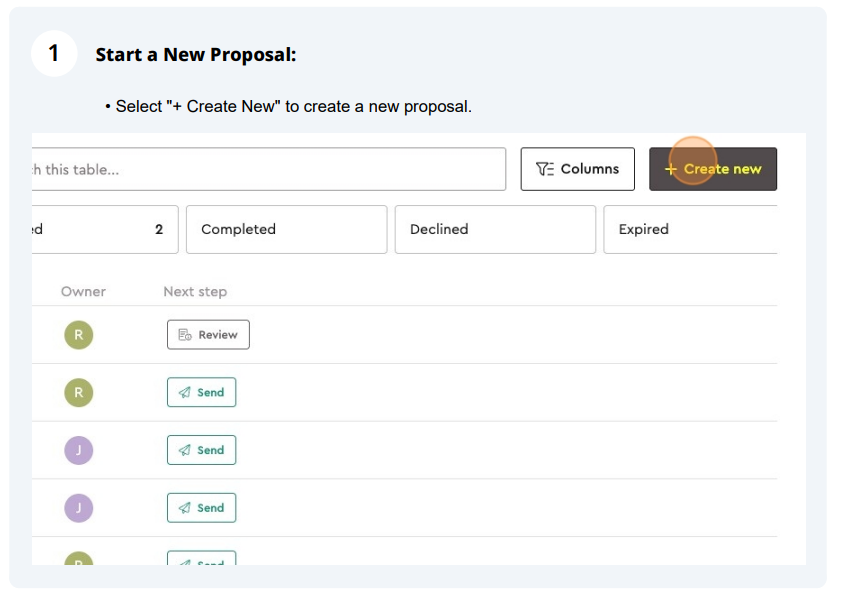Click the paper plane icon in third row
This screenshot has width=841, height=594.
185,450
